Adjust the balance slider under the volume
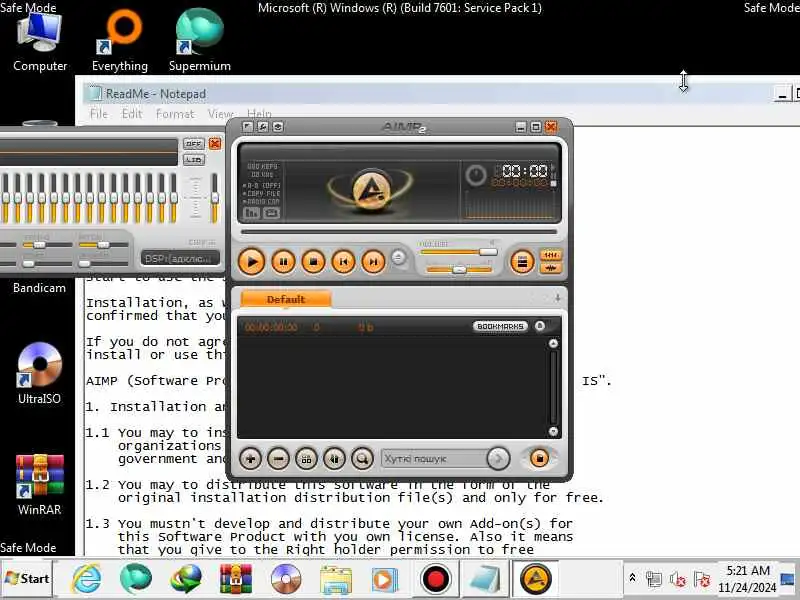800x600 pixels. tap(459, 269)
